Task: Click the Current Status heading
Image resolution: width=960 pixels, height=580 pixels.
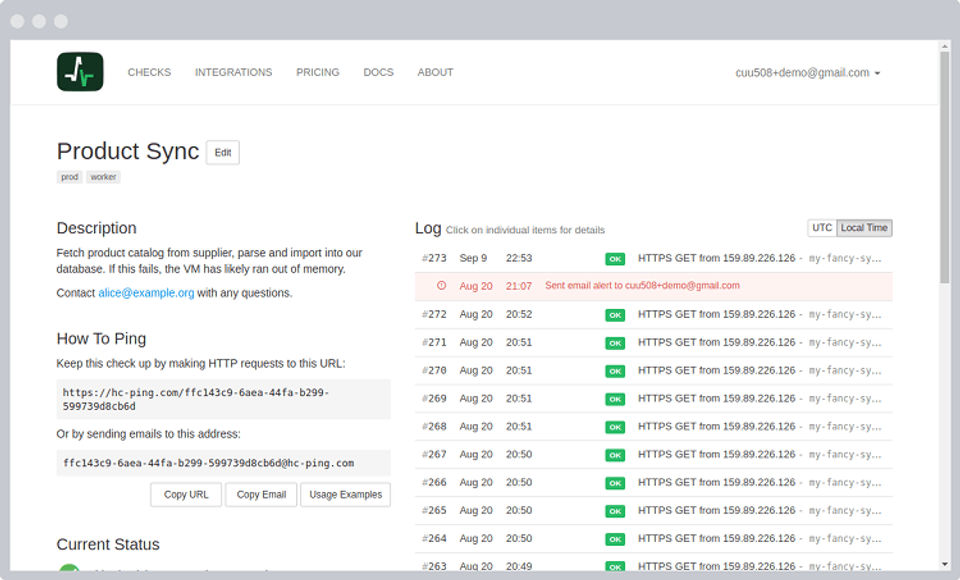Action: pos(108,544)
